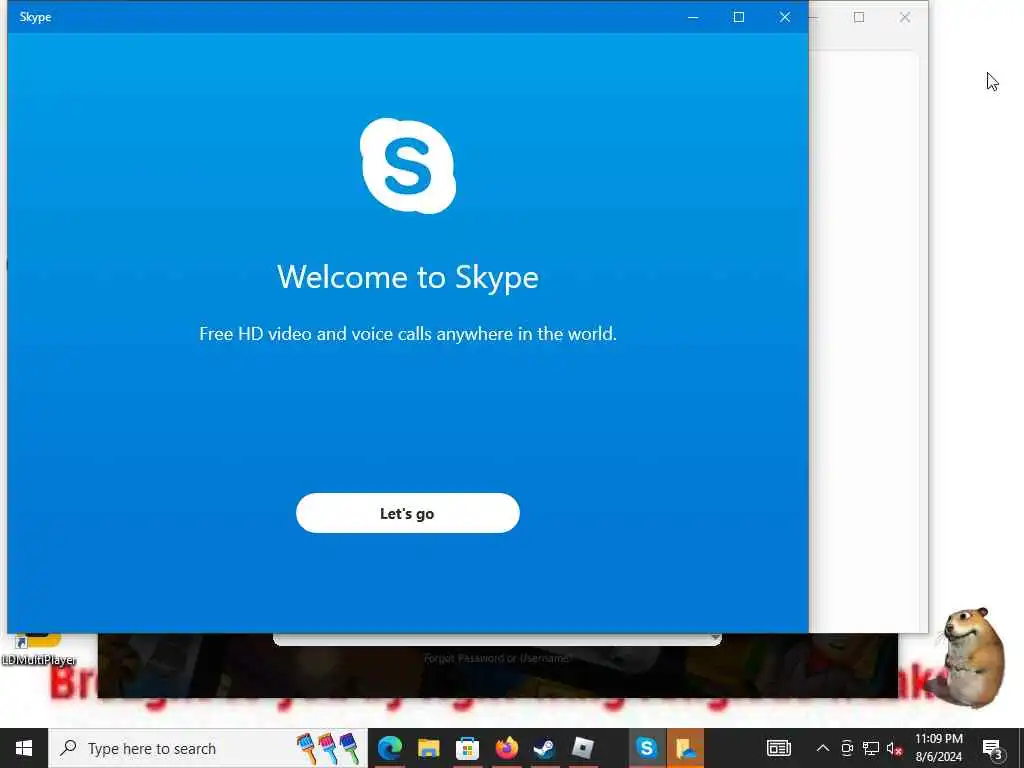Click the taskbar search box

[208, 748]
